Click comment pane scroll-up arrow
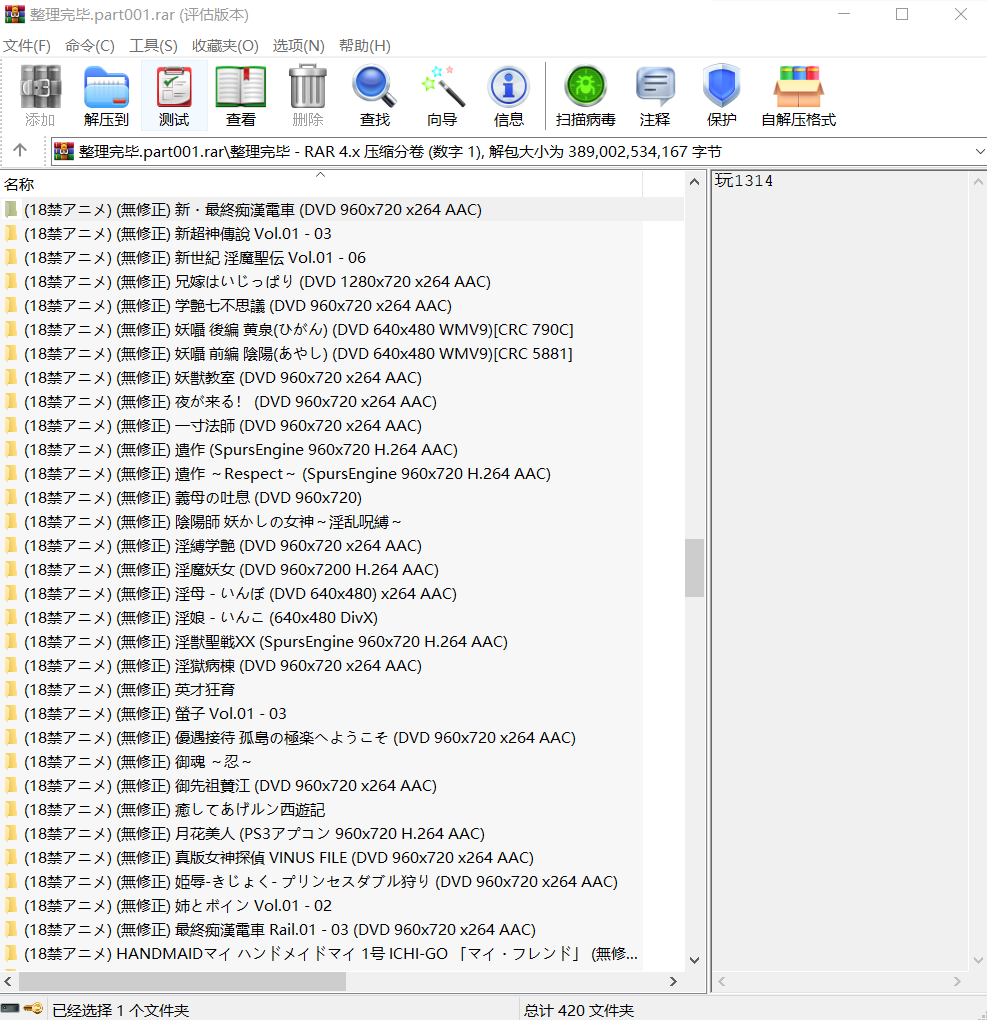This screenshot has height=1020, width=987. click(x=978, y=182)
